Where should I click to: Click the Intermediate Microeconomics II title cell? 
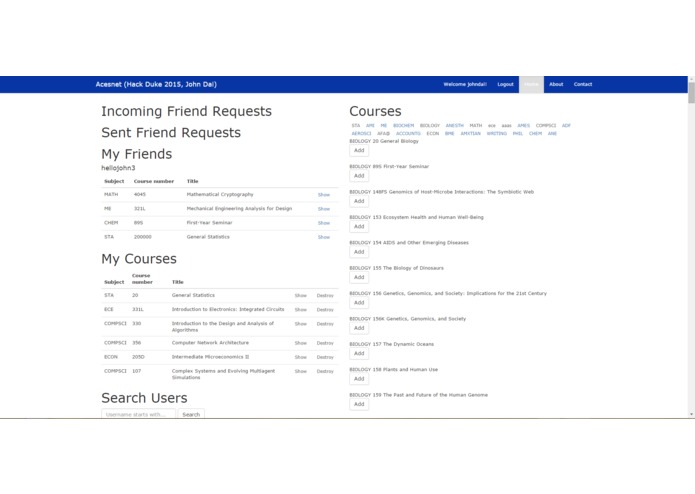[210, 357]
